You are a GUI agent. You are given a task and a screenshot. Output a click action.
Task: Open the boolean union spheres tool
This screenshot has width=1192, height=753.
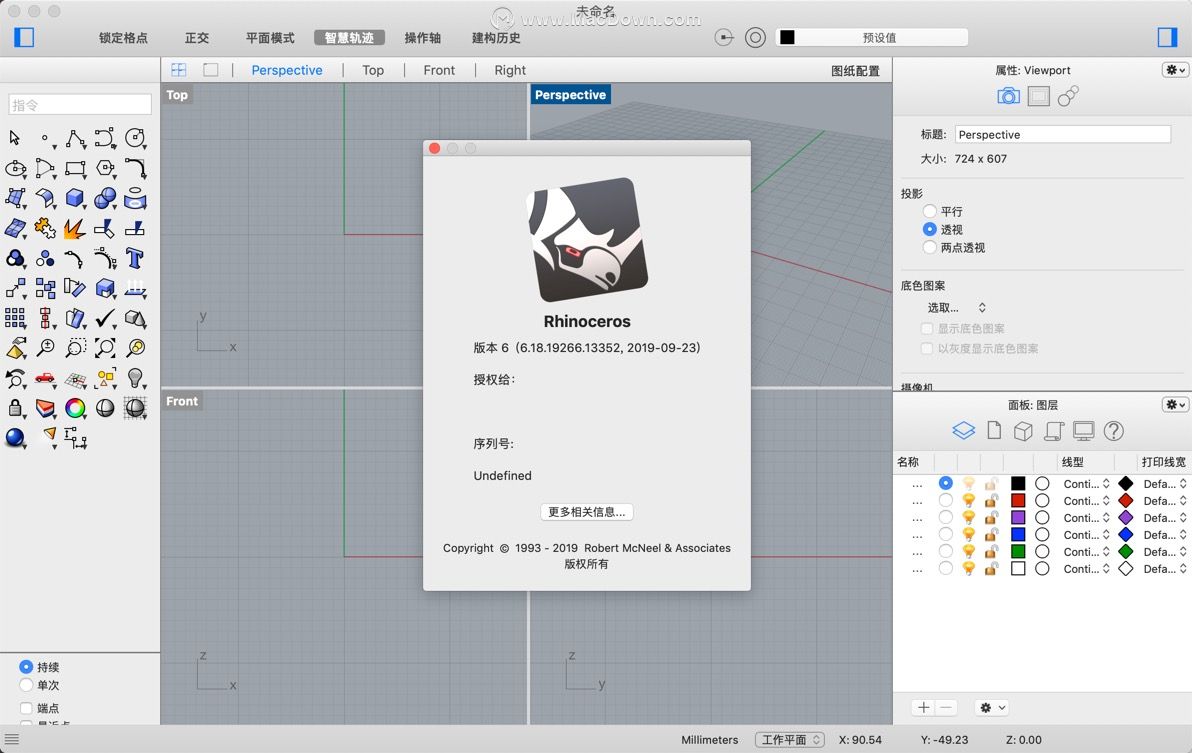[105, 198]
